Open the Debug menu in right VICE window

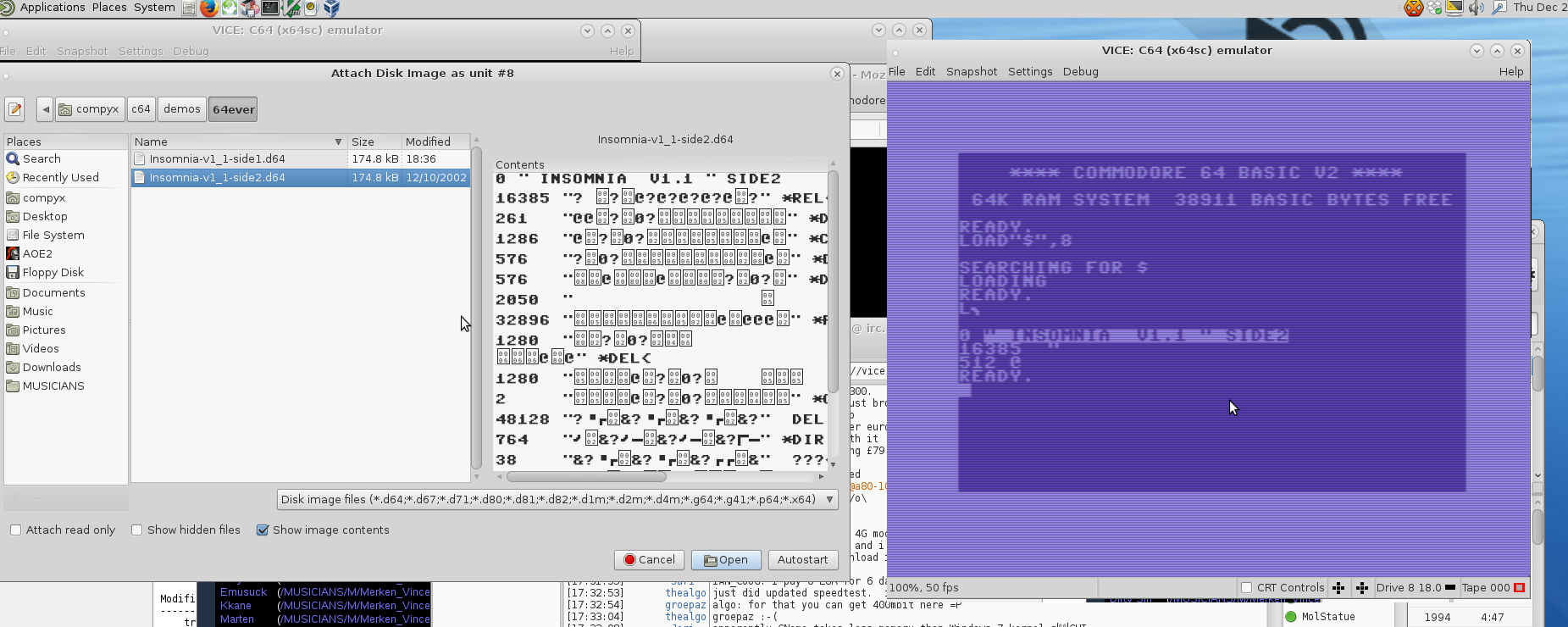click(x=1081, y=72)
